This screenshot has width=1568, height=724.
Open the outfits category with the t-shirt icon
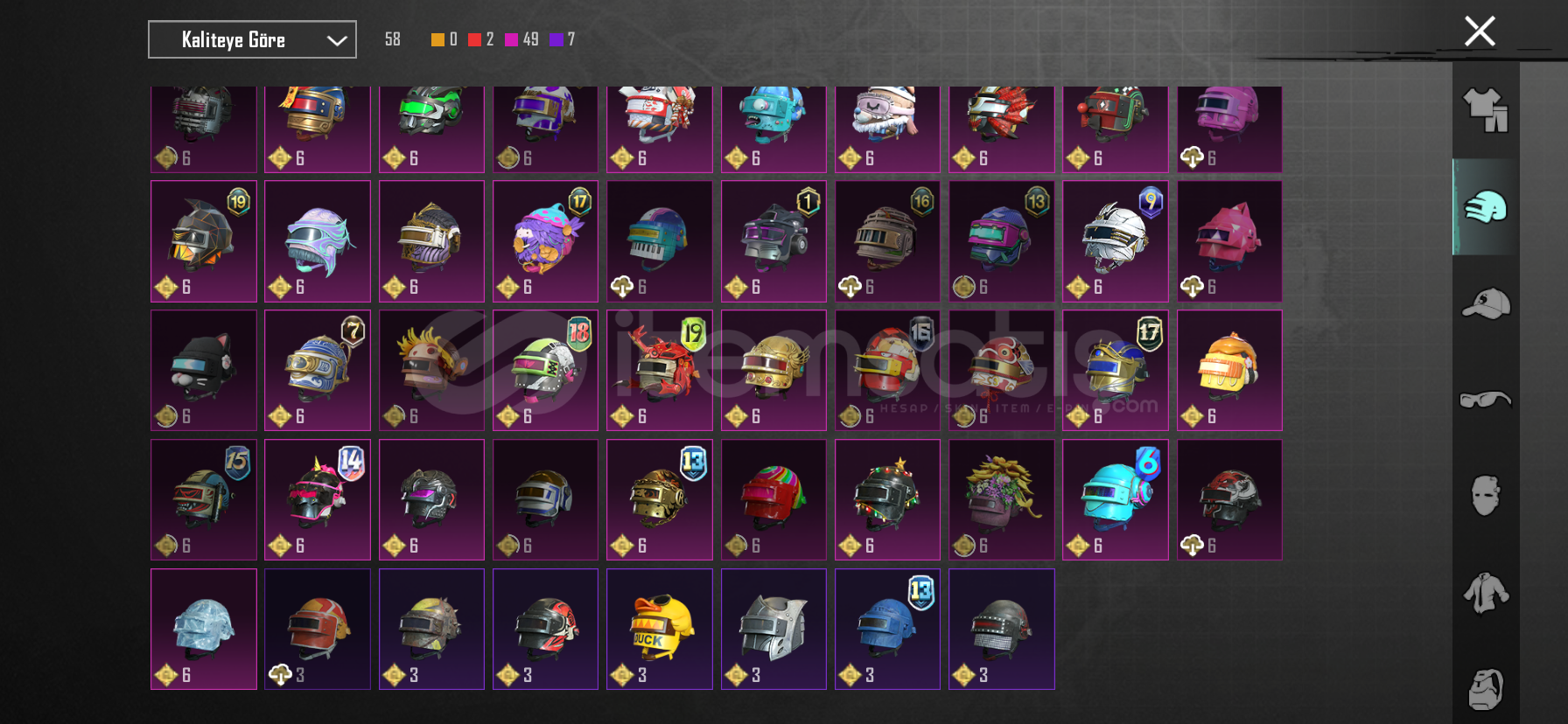(x=1486, y=110)
